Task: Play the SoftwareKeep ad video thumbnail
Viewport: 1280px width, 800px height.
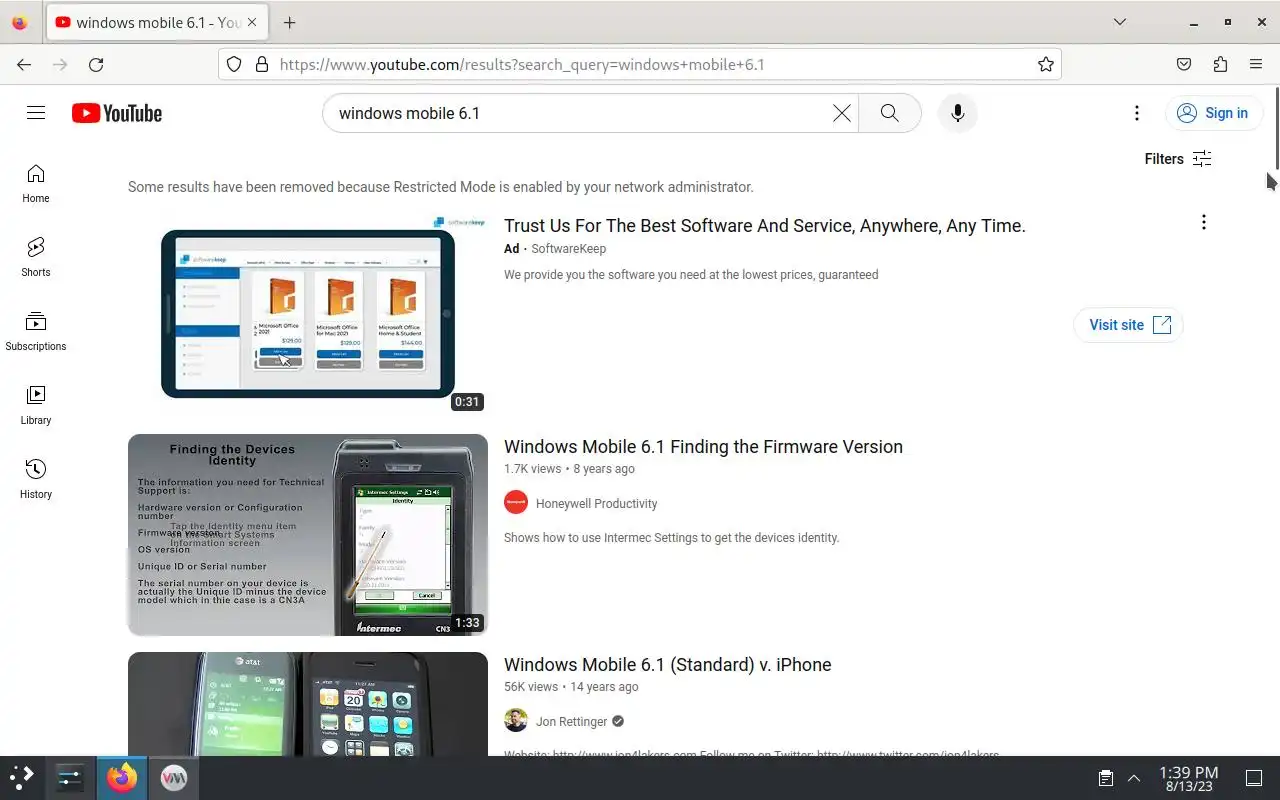Action: pos(308,314)
